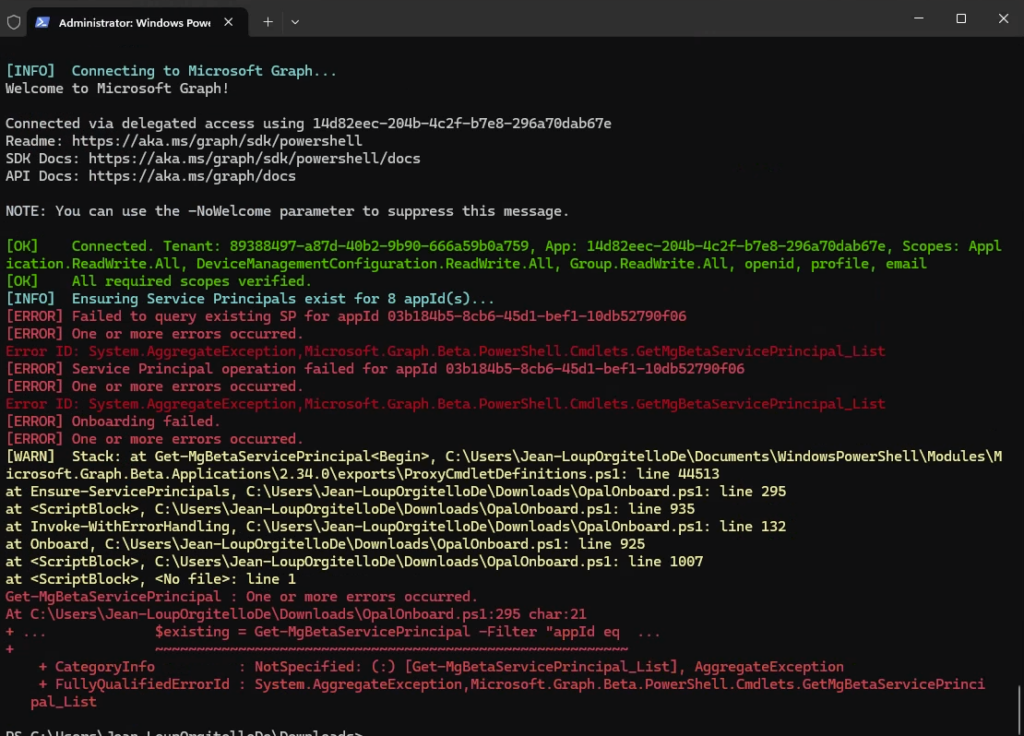Expand the new tab profile dropdown chevron
This screenshot has width=1024, height=736.
tap(295, 21)
